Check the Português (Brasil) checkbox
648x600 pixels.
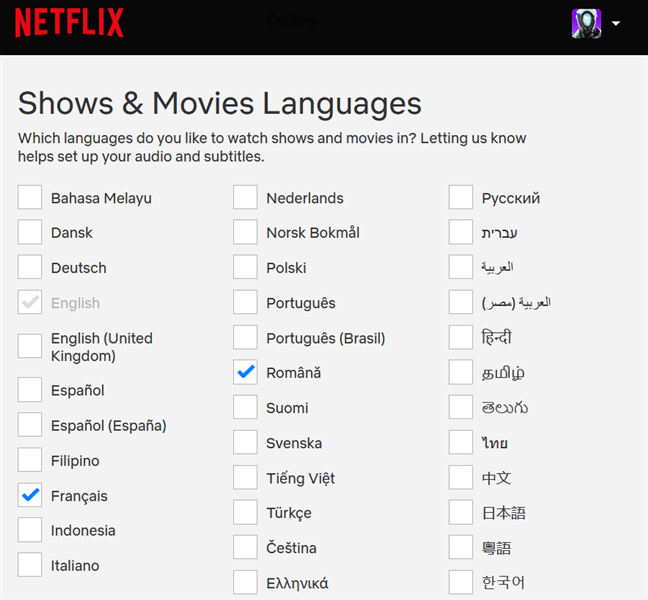(245, 337)
